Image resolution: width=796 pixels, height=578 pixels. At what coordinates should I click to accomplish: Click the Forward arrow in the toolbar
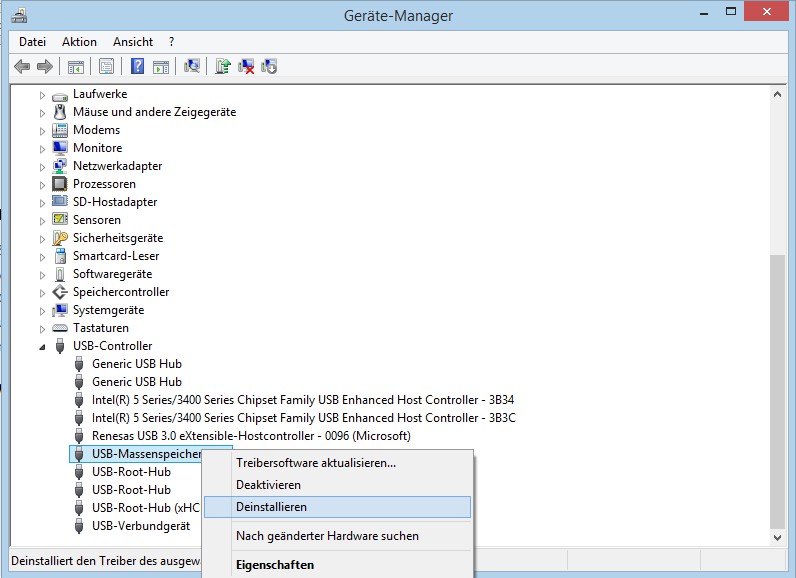[x=44, y=67]
